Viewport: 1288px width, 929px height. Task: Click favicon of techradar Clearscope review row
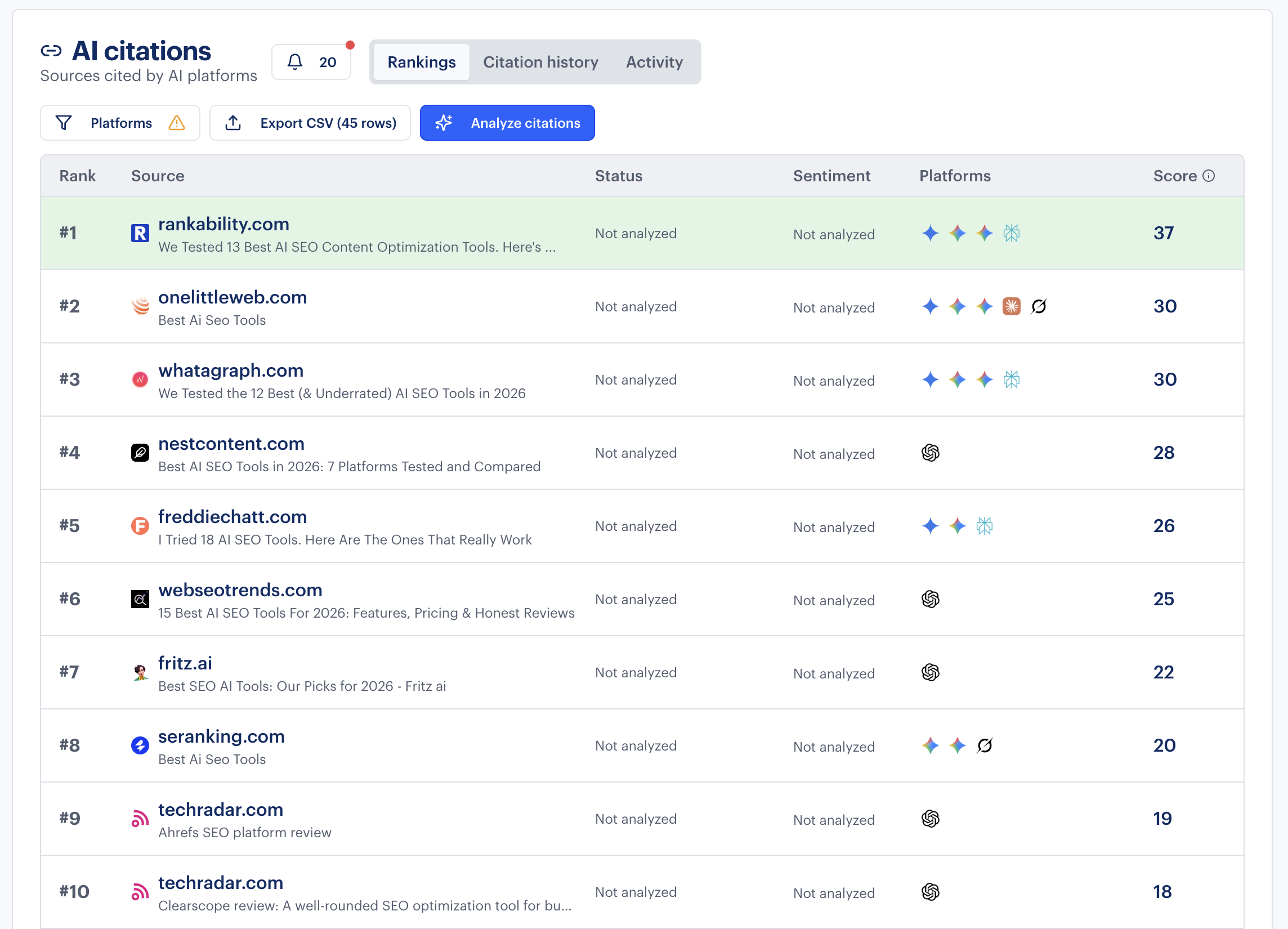(140, 891)
